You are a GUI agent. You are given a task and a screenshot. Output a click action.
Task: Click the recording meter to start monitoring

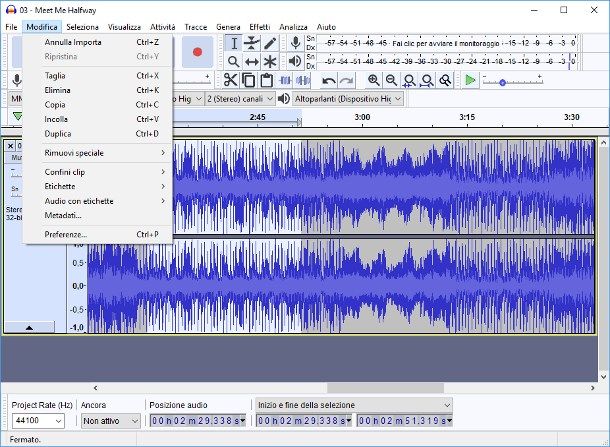click(446, 43)
